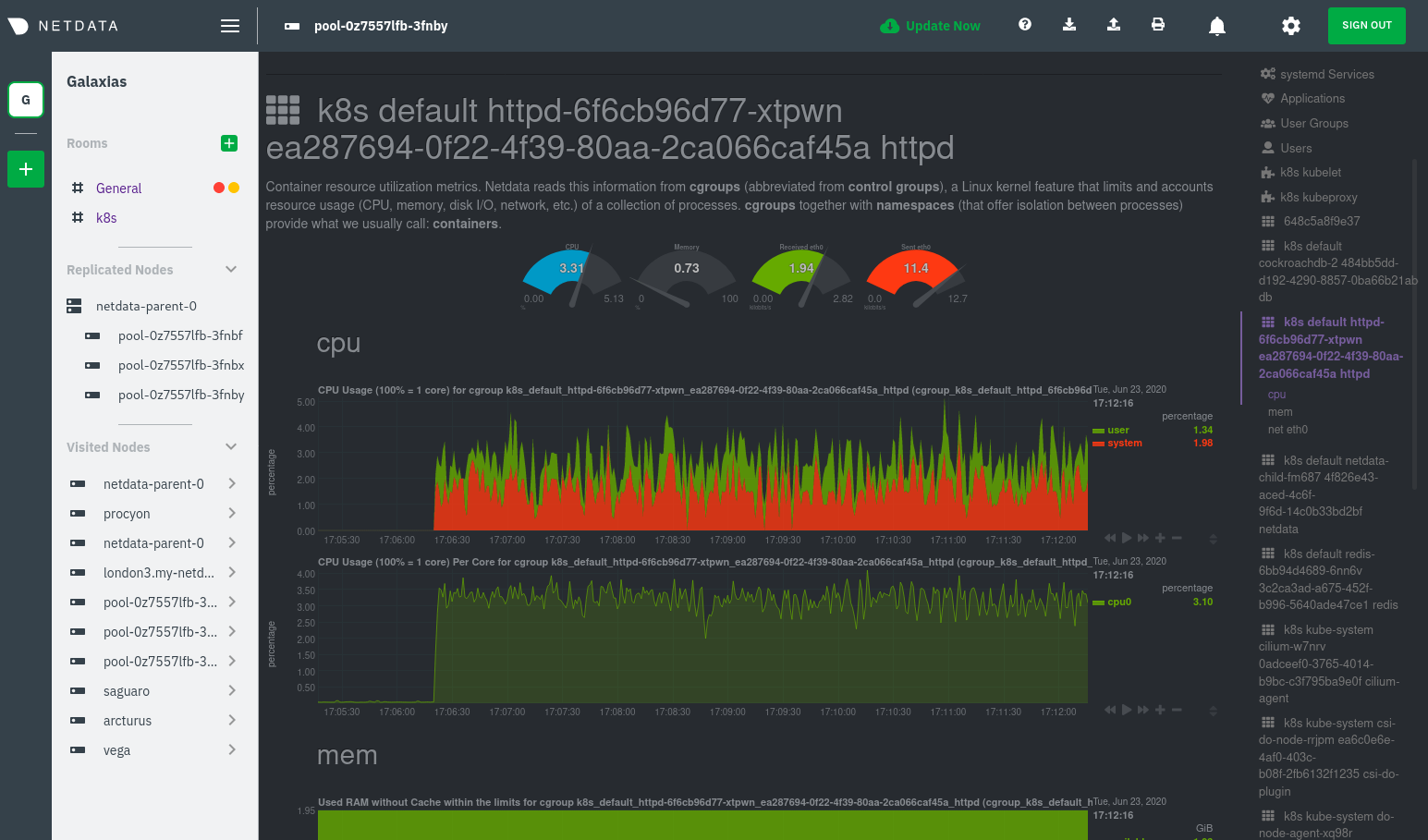The image size is (1428, 840).
Task: Click the Netdata logo
Action: [64, 26]
